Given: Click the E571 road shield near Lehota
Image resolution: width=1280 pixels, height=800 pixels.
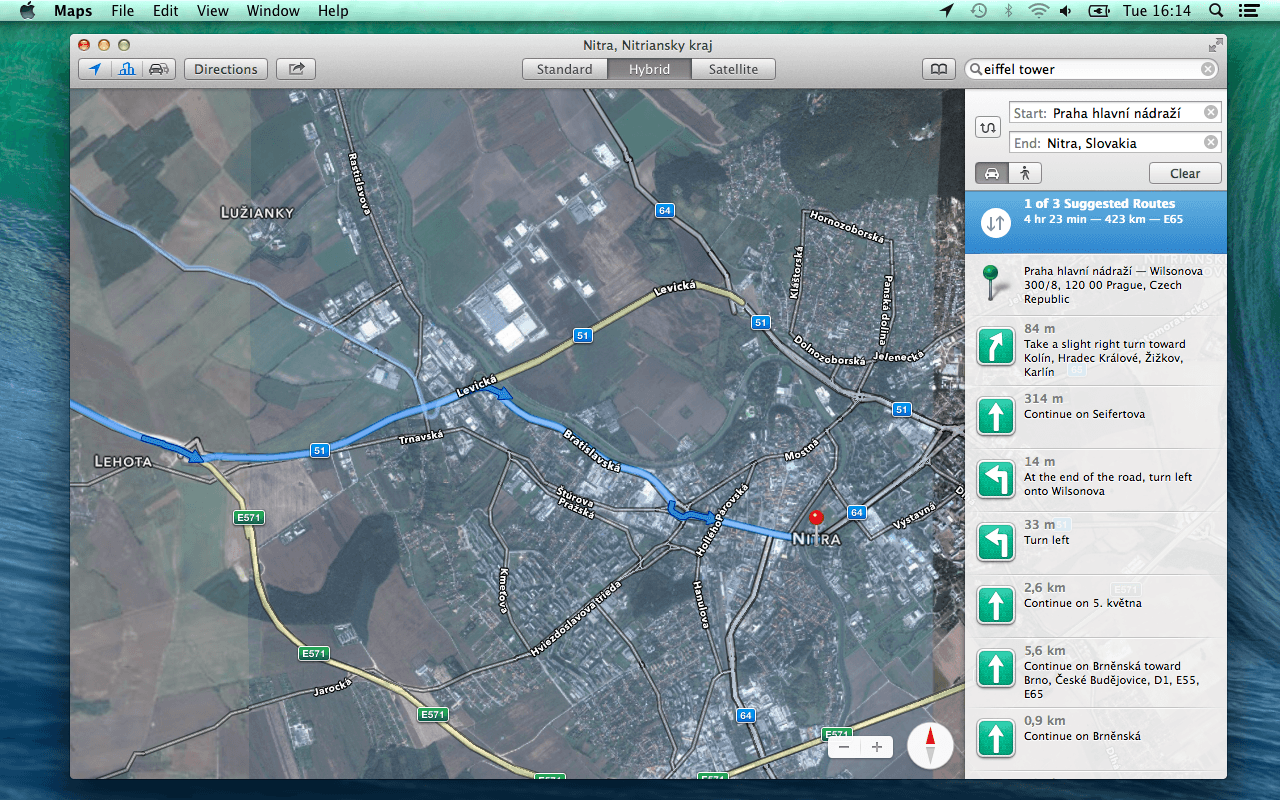Looking at the screenshot, I should tap(248, 517).
